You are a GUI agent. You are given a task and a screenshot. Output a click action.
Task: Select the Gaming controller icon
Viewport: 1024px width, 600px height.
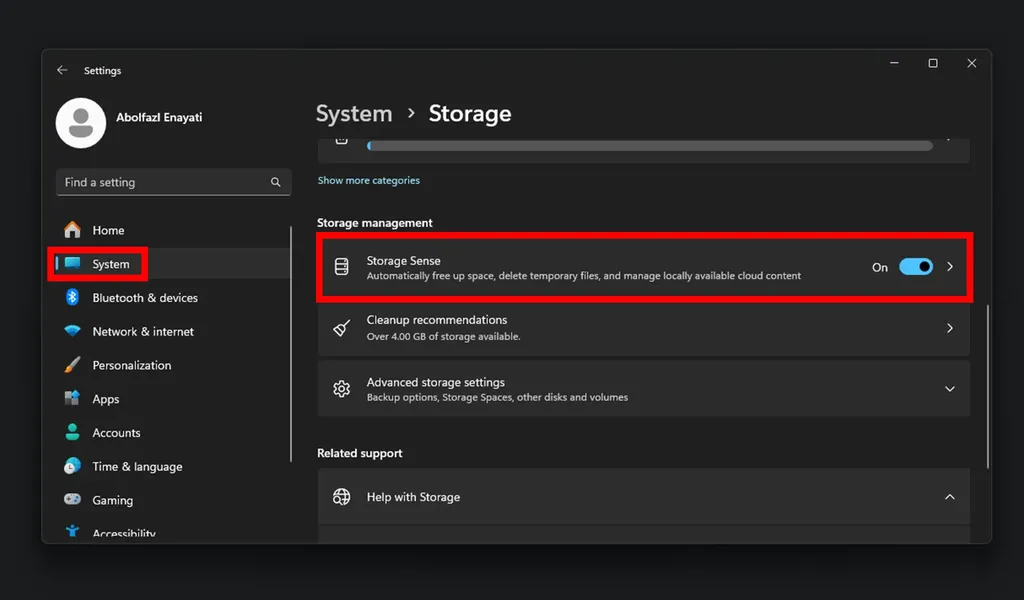pos(71,500)
